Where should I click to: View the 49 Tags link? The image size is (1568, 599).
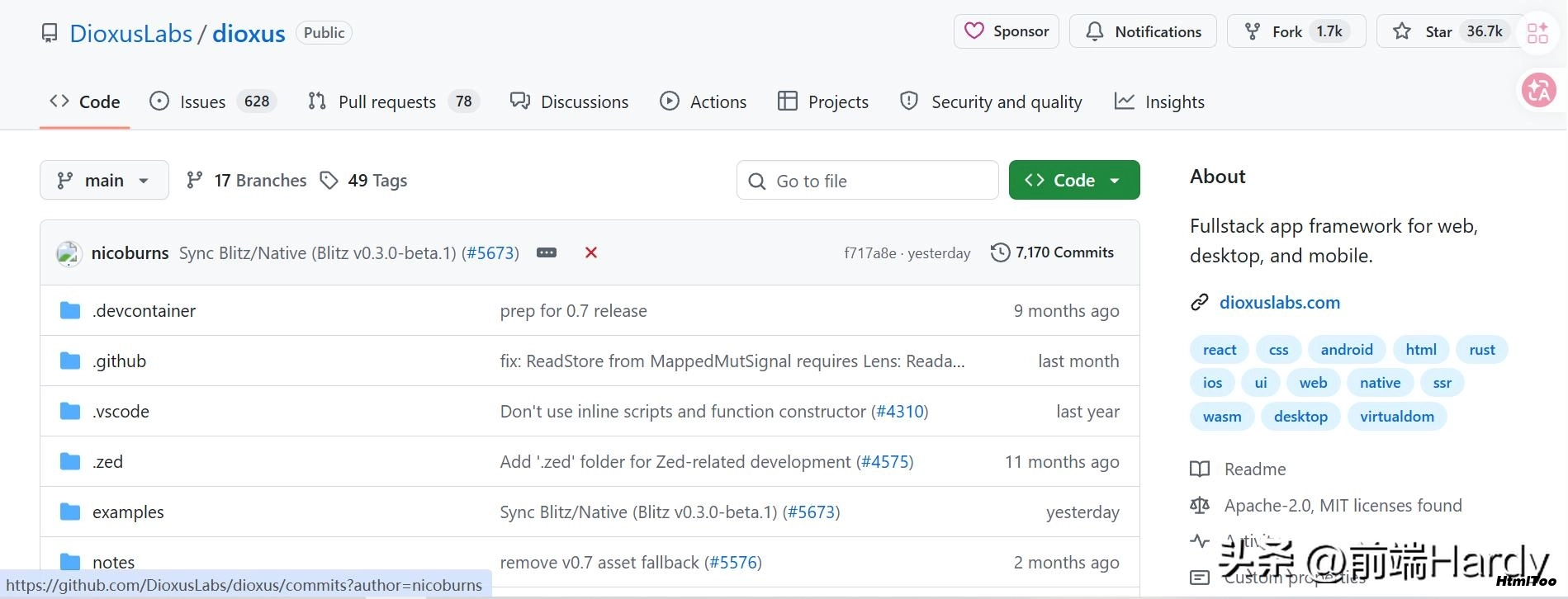[363, 180]
